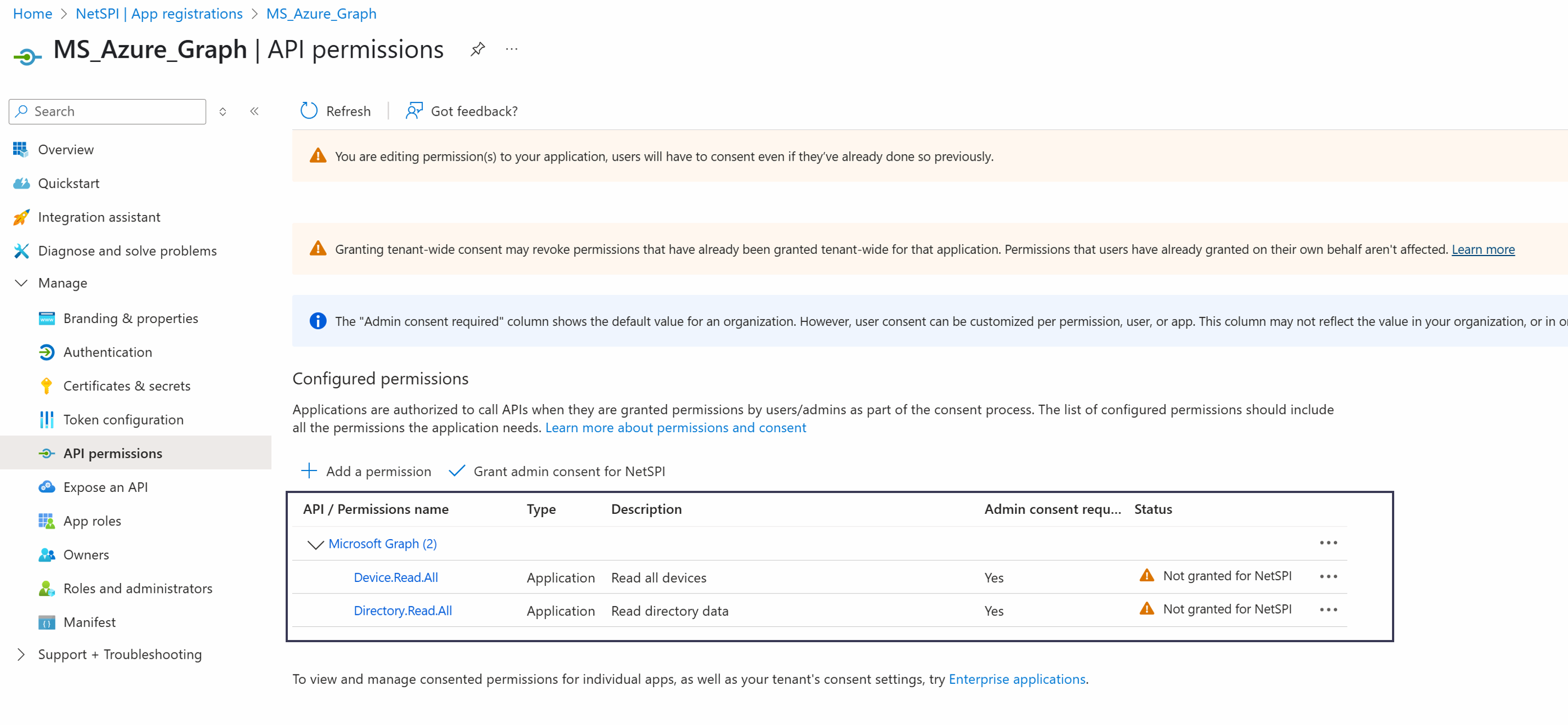The width and height of the screenshot is (1568, 725).
Task: Click the Type column header
Action: pyautogui.click(x=541, y=509)
